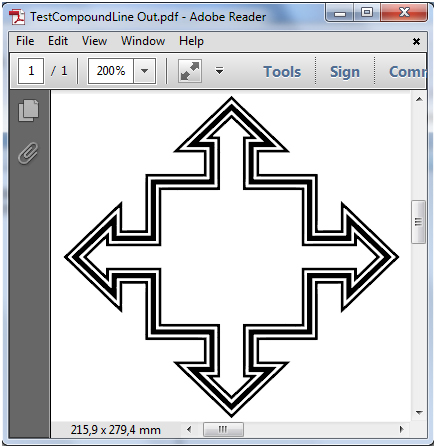The width and height of the screenshot is (436, 448).
Task: Expand the toolbar options small arrow
Action: [219, 71]
